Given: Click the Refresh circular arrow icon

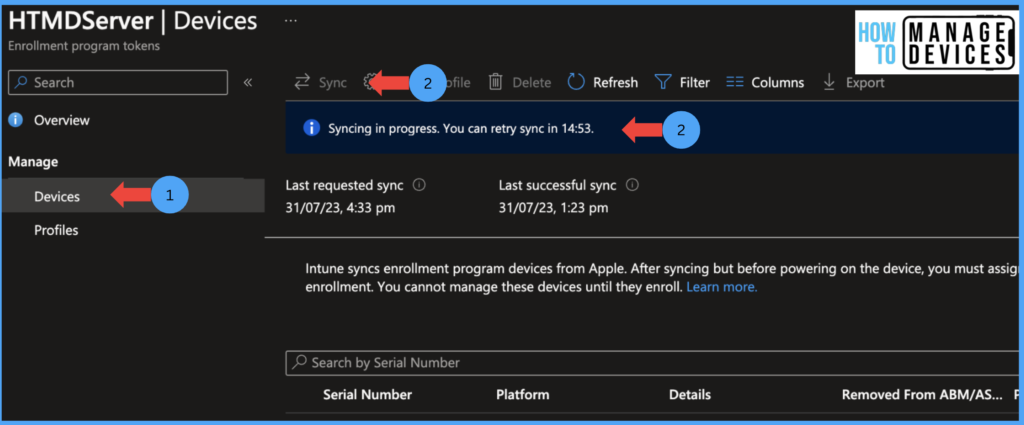Looking at the screenshot, I should (575, 82).
